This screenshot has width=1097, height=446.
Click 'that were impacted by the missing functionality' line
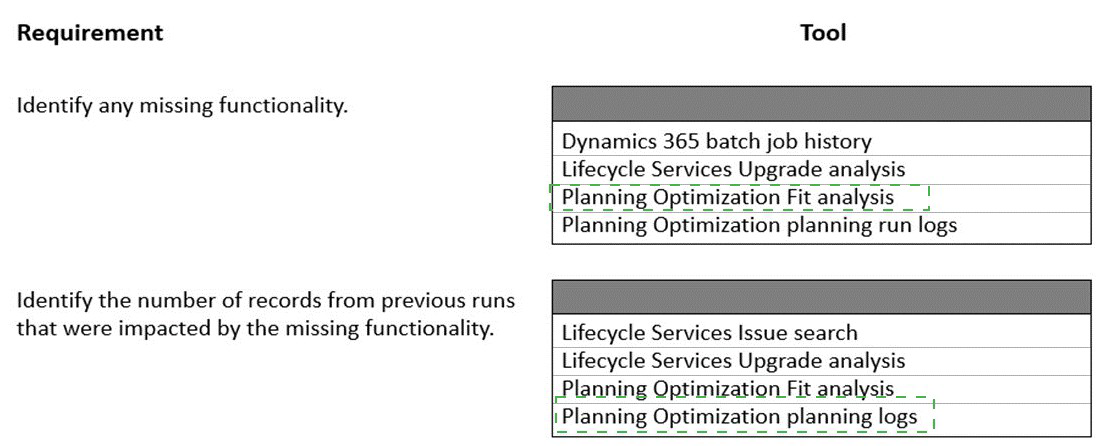click(x=255, y=327)
